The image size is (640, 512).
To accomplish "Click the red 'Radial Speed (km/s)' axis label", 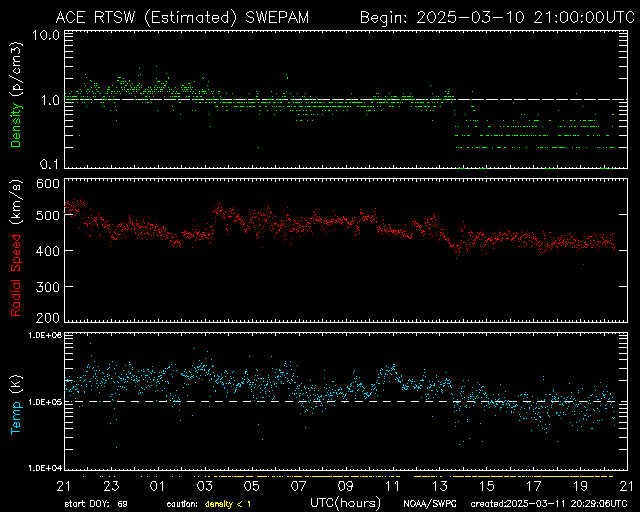I will [15, 248].
